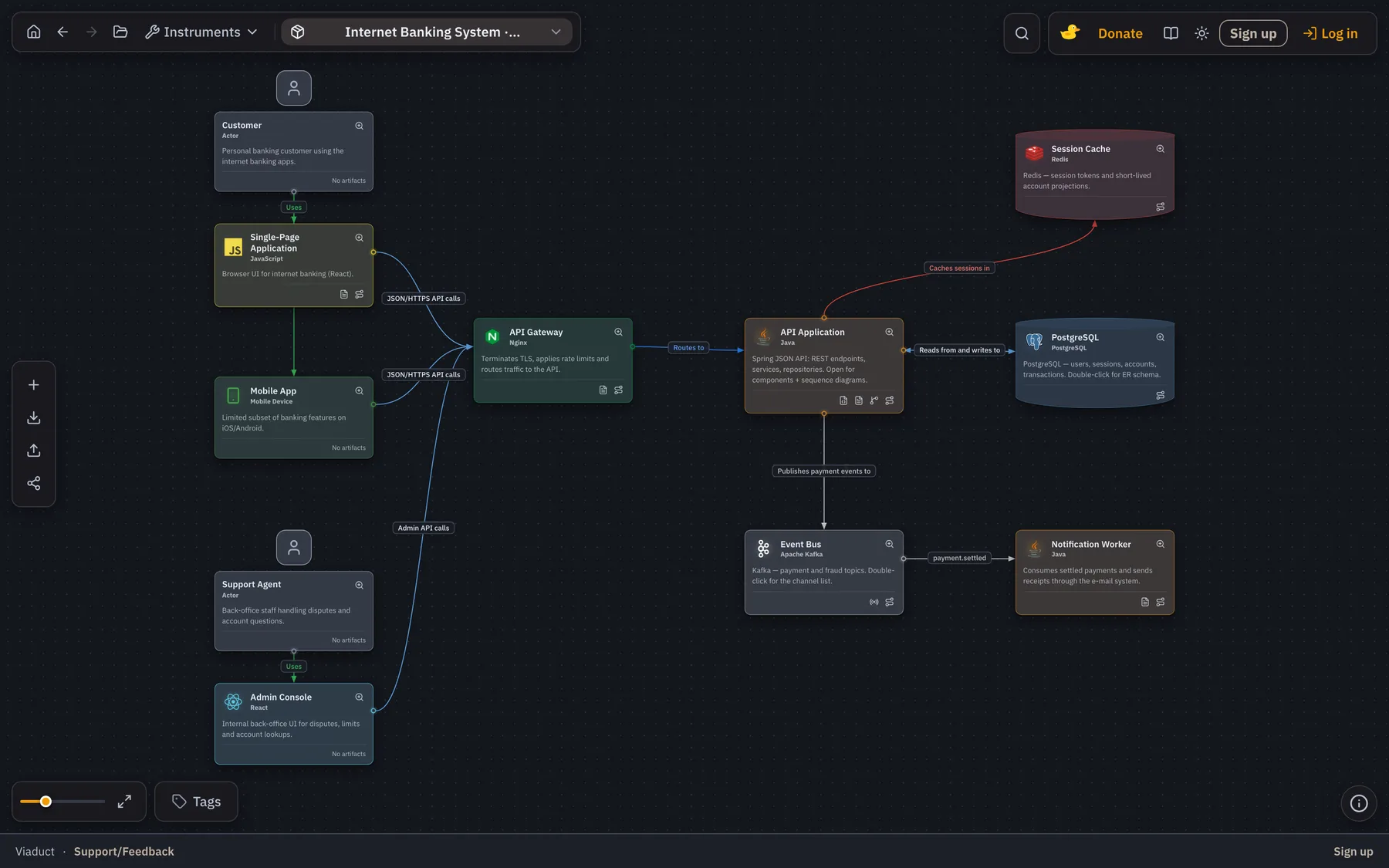This screenshot has width=1389, height=868.
Task: Expand the Internet Banking System project selector
Action: [x=428, y=32]
